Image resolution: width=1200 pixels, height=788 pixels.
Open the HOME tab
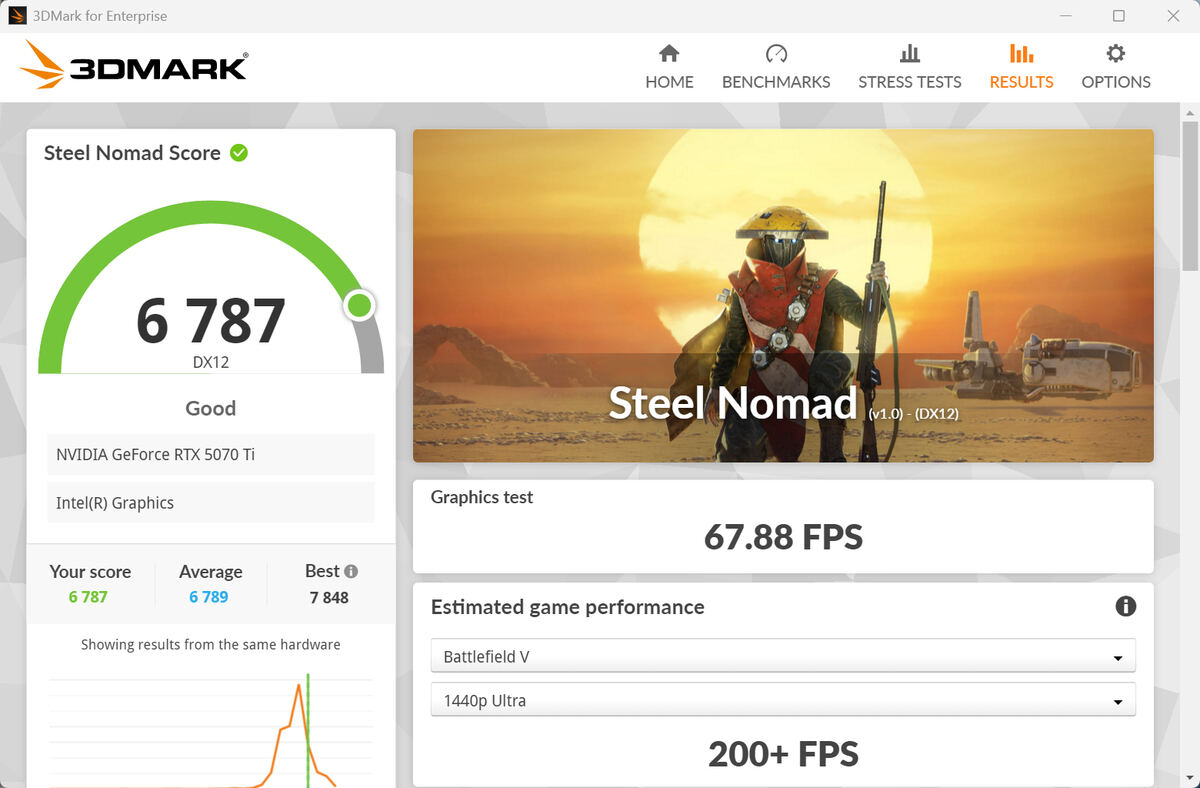coord(669,68)
